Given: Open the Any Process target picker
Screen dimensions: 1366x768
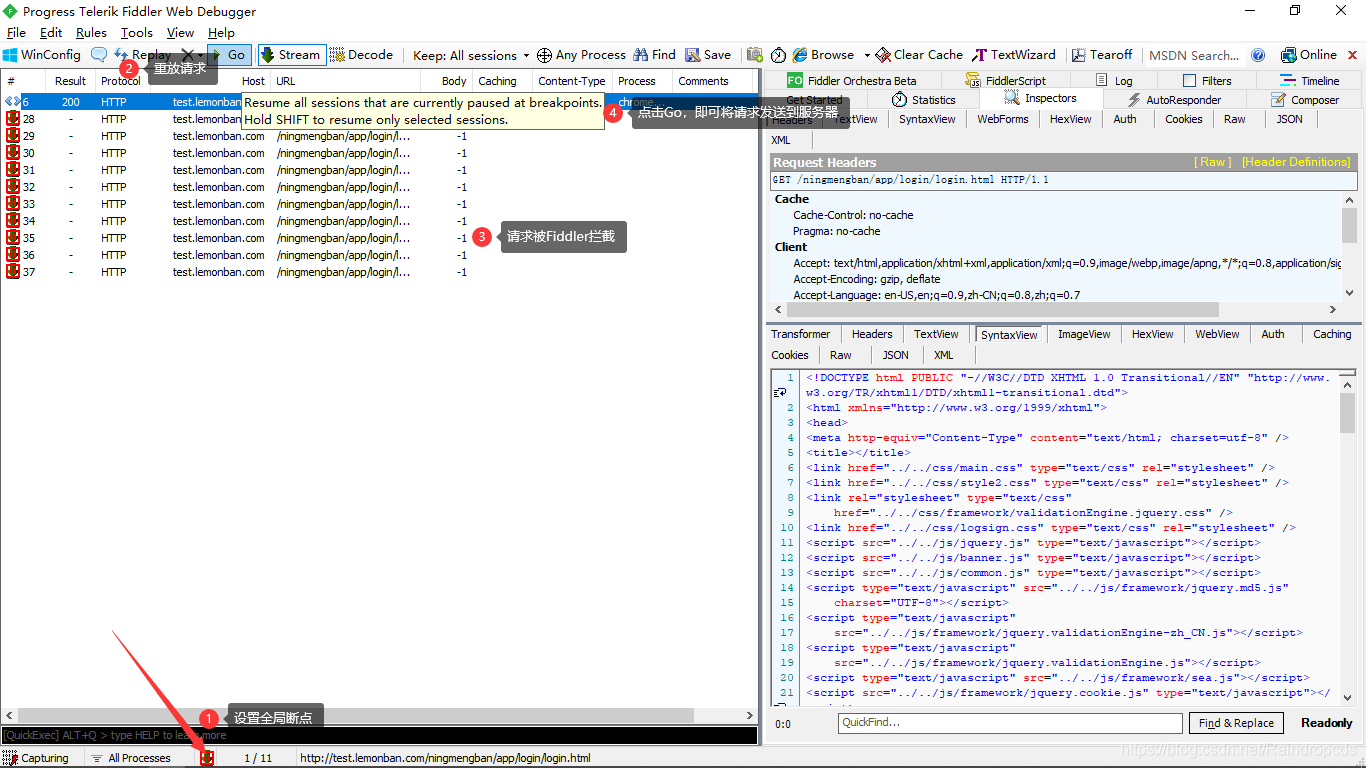Looking at the screenshot, I should pos(581,55).
